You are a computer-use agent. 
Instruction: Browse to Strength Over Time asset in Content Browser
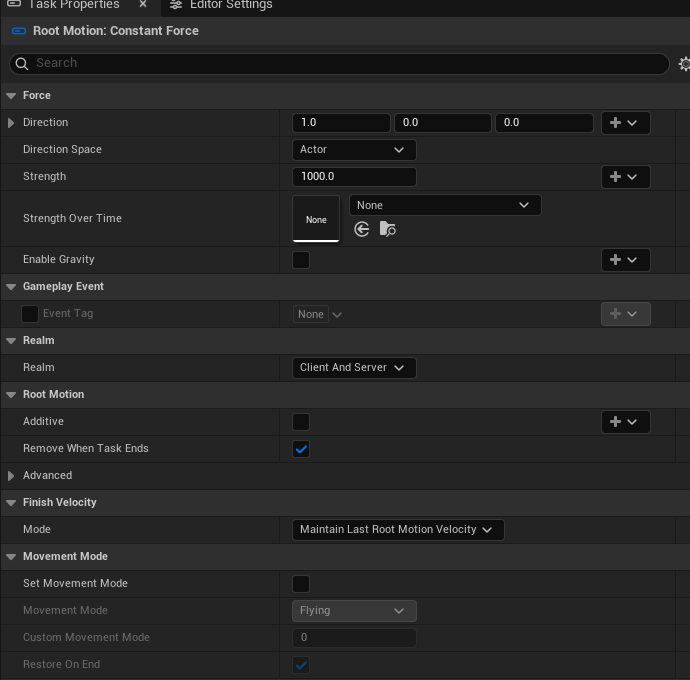pos(387,229)
